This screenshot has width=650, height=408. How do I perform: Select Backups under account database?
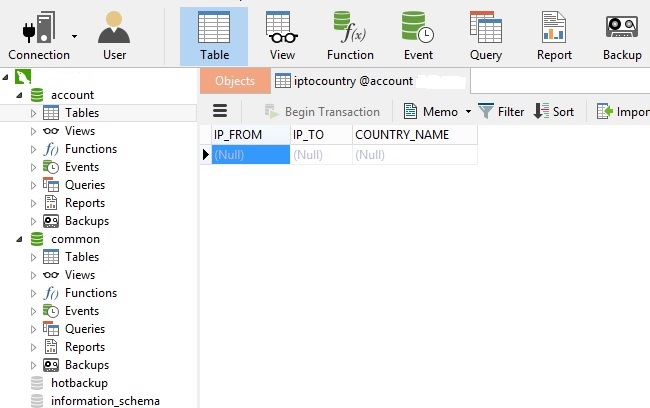point(87,221)
